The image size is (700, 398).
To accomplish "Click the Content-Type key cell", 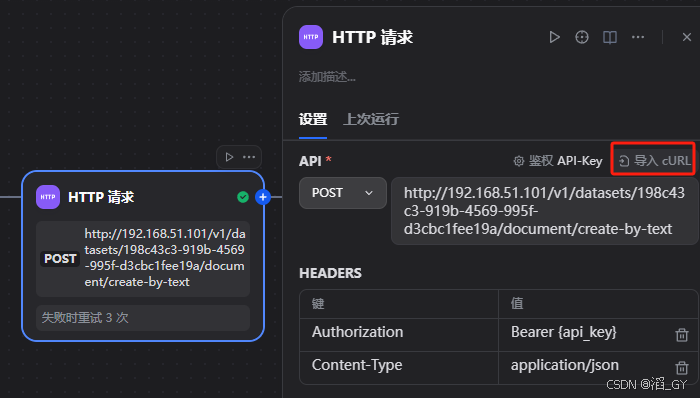I will 399,368.
